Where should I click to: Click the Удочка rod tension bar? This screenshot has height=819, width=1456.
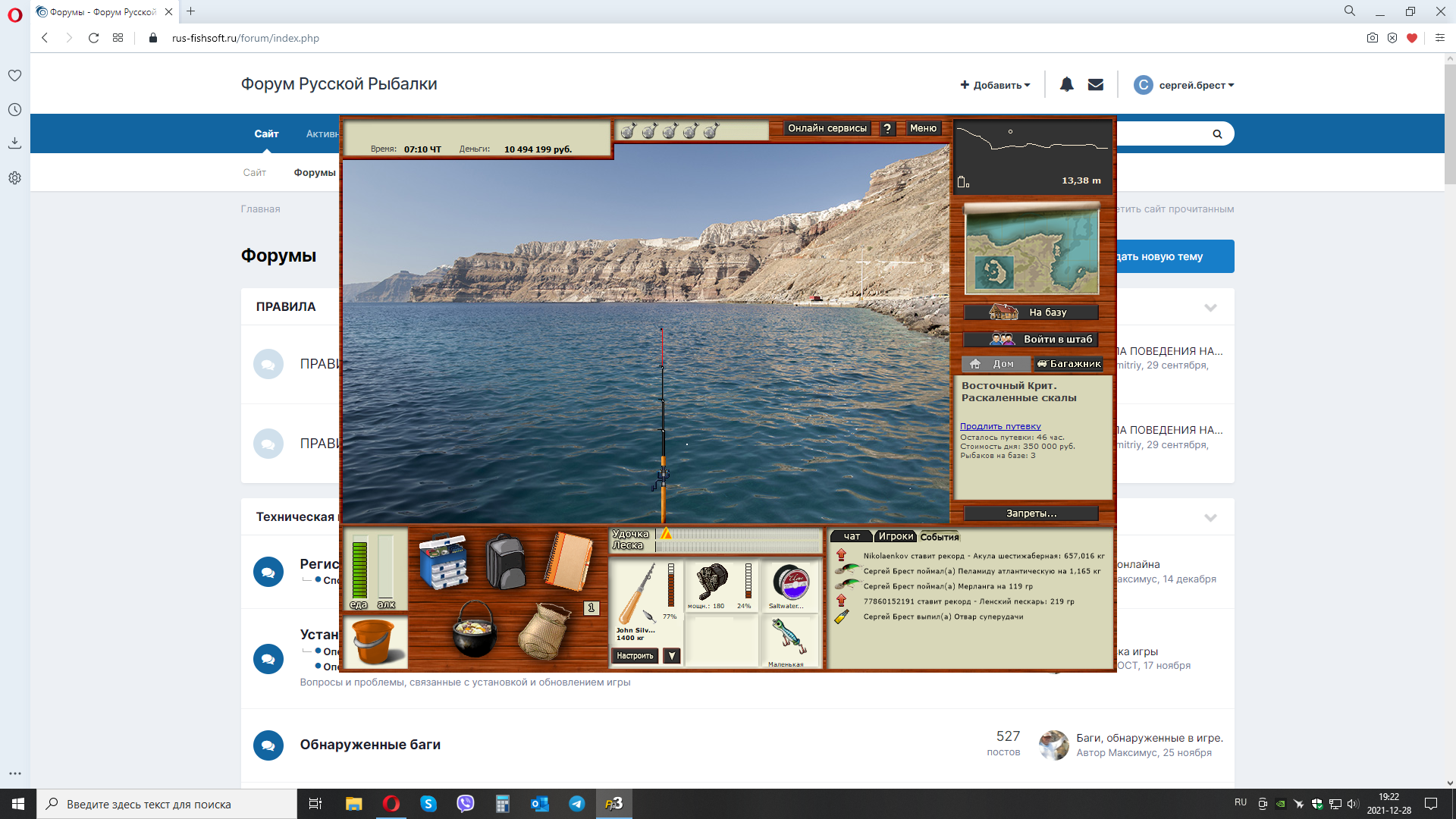coord(738,534)
